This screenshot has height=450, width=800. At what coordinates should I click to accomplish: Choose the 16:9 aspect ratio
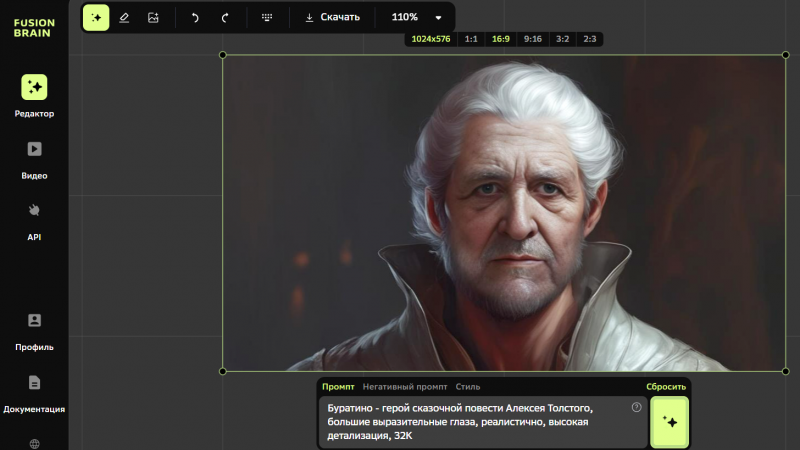click(501, 39)
